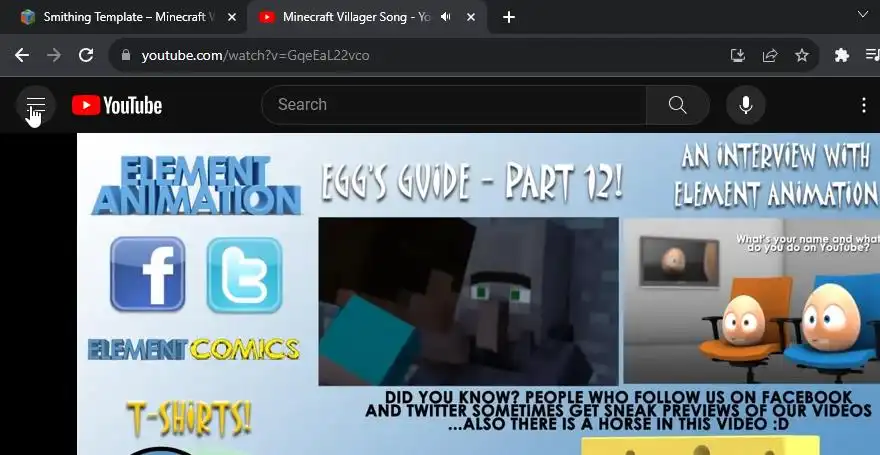Open the Extensions puzzle piece menu
The image size is (880, 455).
pos(841,55)
